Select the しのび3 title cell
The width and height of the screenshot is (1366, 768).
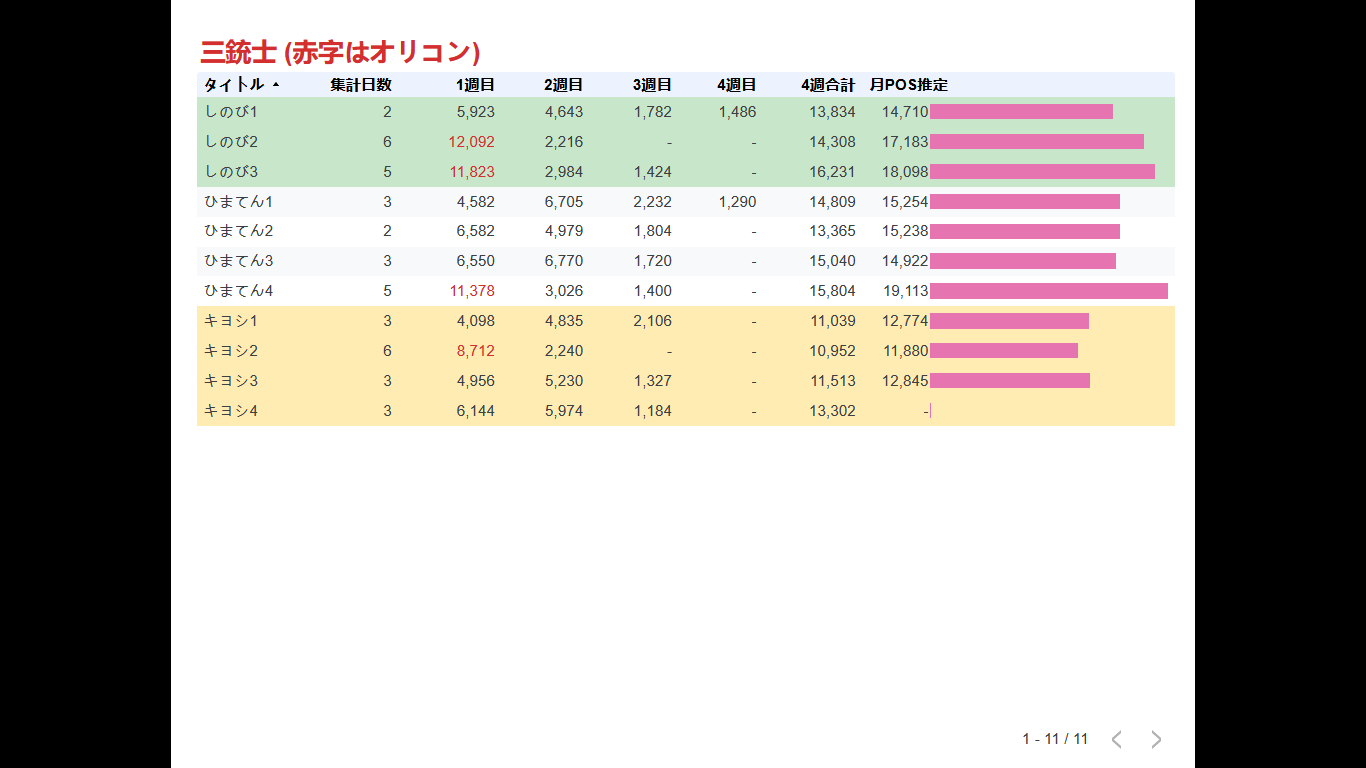tap(231, 172)
